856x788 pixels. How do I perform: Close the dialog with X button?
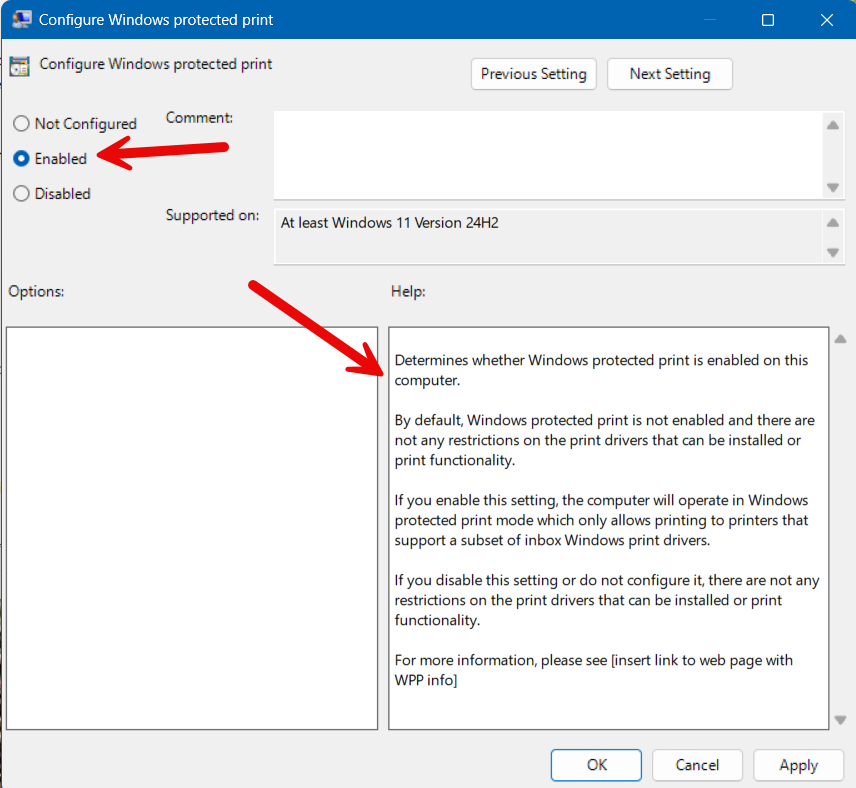pyautogui.click(x=827, y=20)
